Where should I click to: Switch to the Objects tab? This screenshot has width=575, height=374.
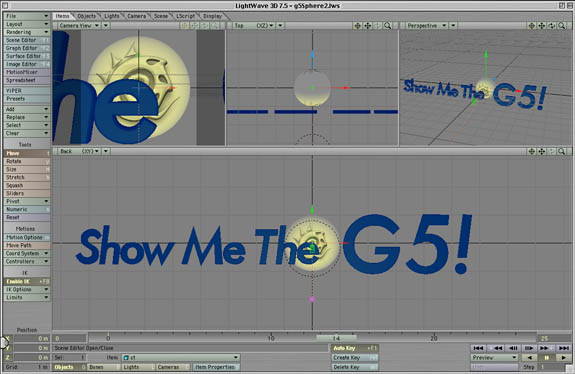coord(87,16)
